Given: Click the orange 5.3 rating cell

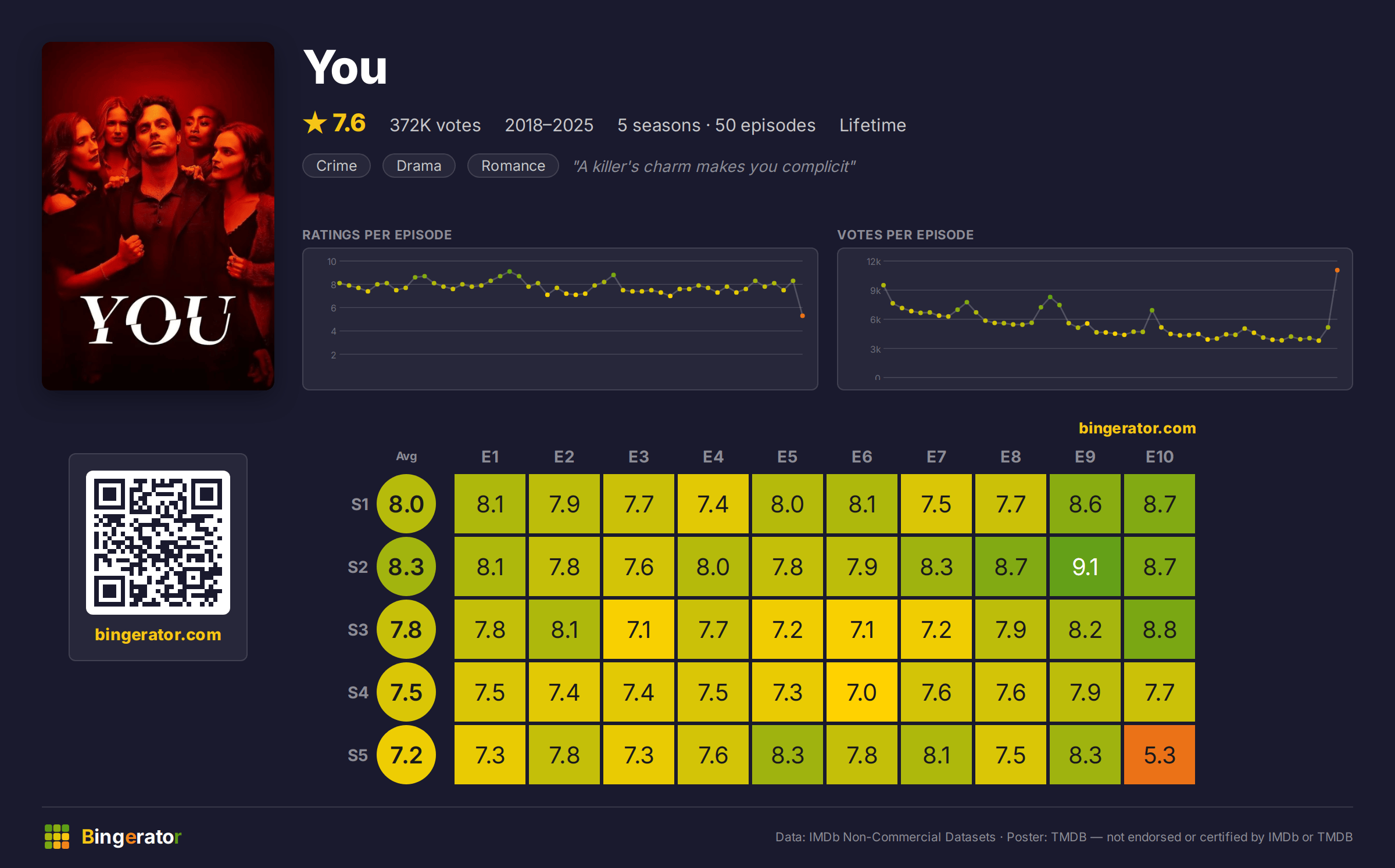Looking at the screenshot, I should click(1160, 755).
